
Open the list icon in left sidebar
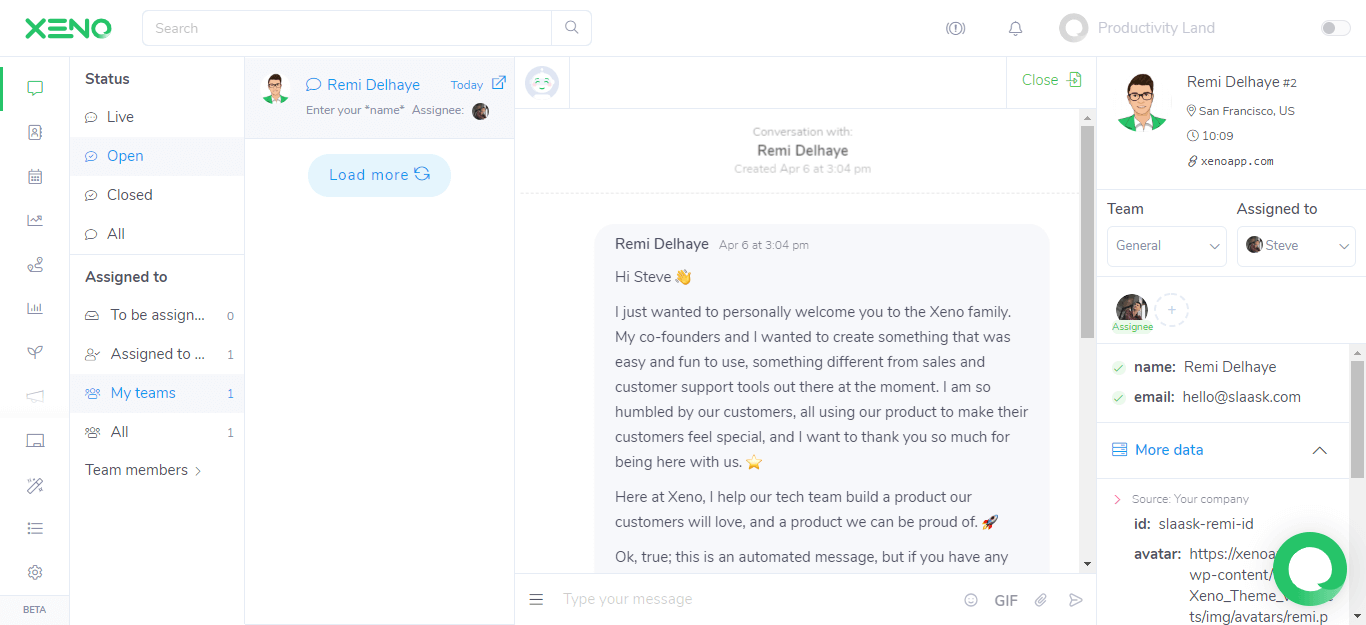[35, 528]
